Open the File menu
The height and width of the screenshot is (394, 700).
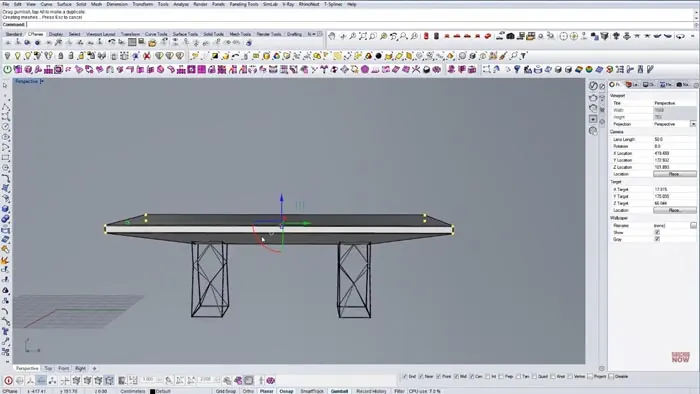[6, 4]
